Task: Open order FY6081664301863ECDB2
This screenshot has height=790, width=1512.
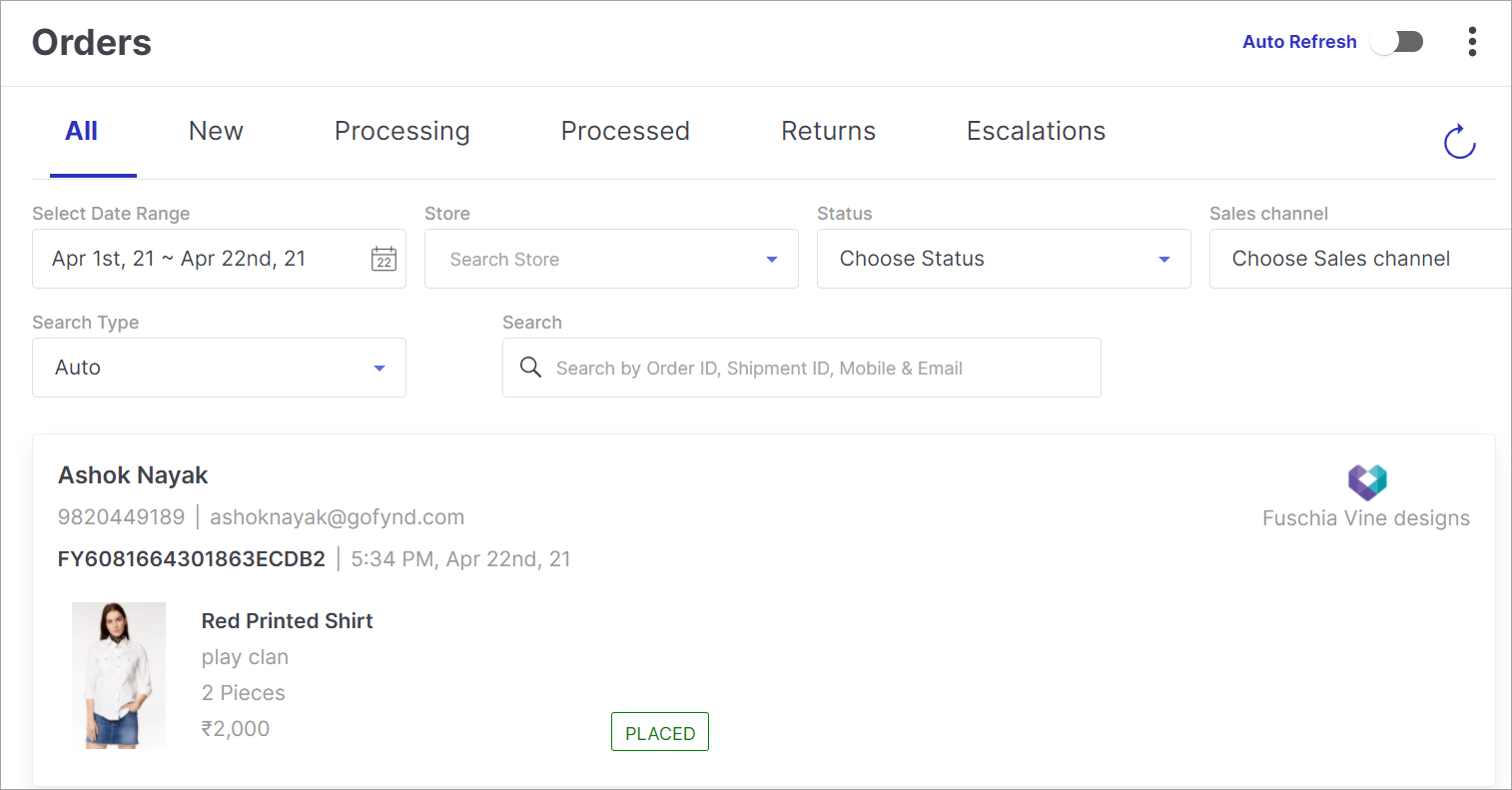Action: coord(192,559)
